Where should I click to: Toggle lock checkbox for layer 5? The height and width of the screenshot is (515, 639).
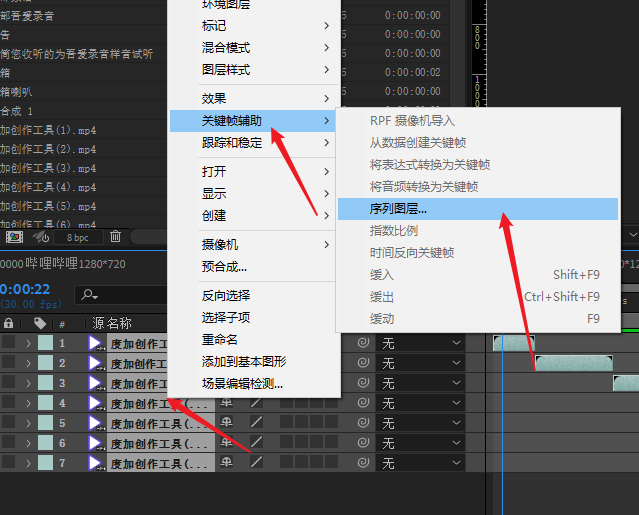9,422
